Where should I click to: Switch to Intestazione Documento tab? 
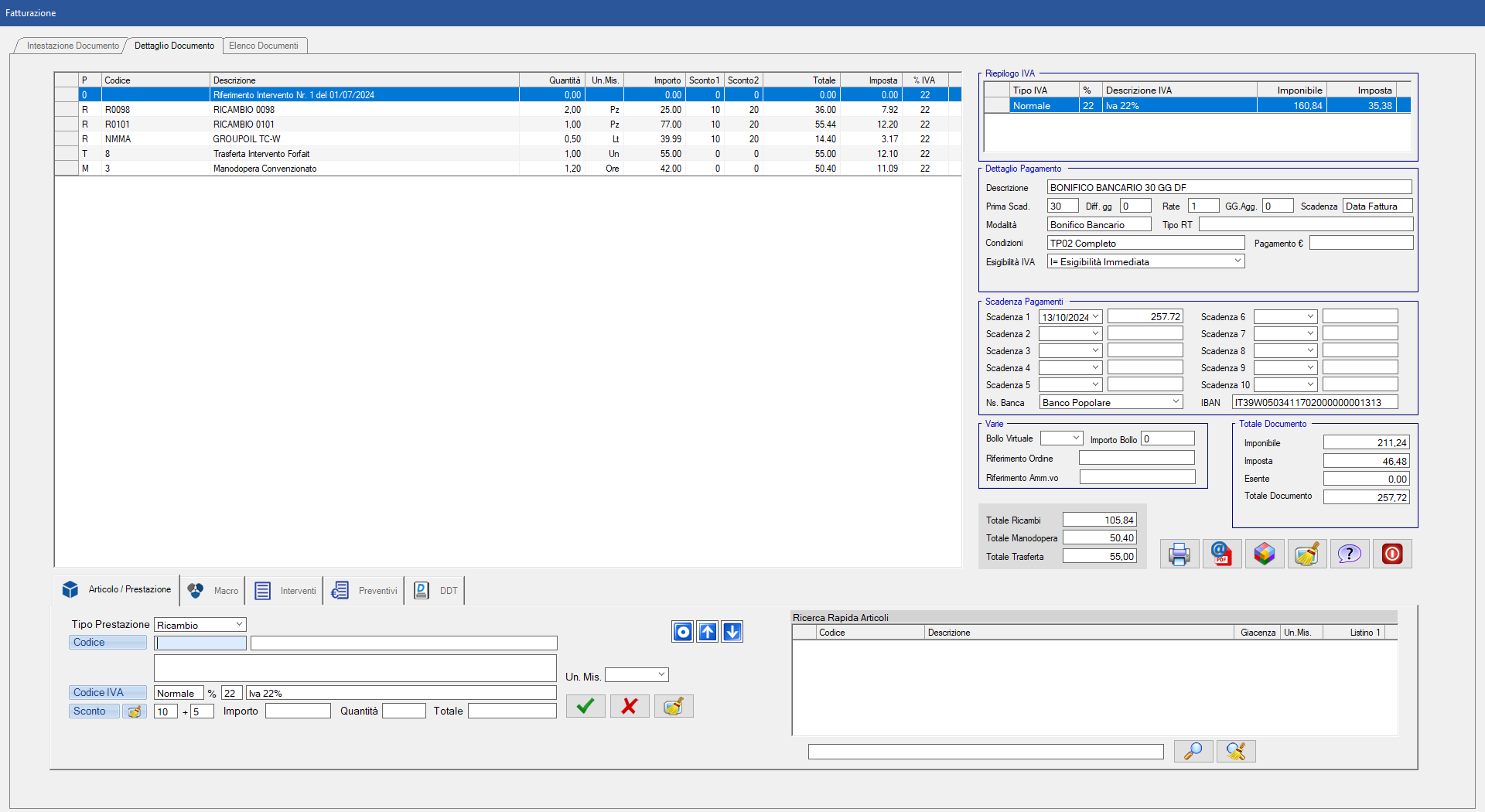click(73, 46)
